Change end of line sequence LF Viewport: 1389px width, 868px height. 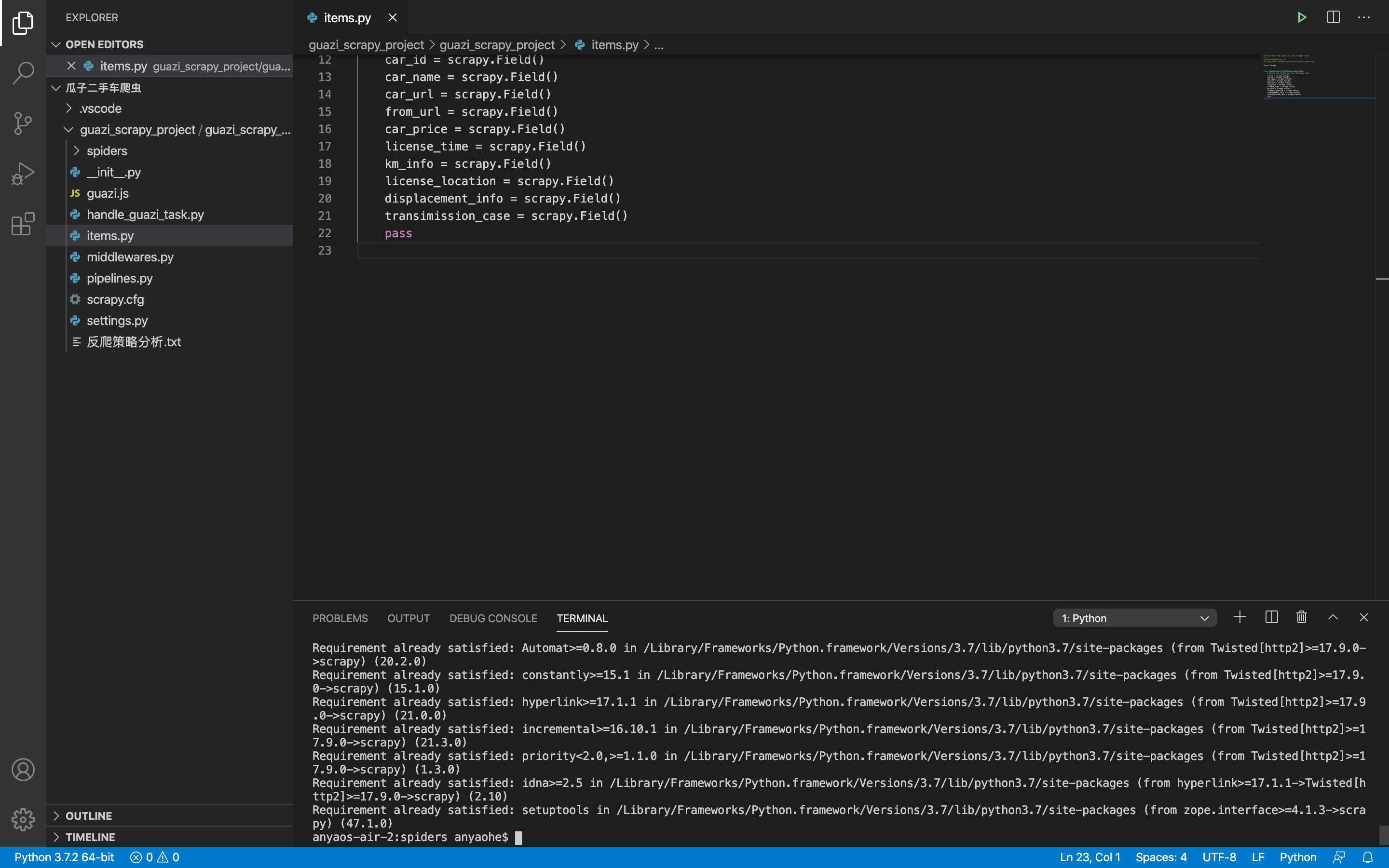[x=1258, y=857]
